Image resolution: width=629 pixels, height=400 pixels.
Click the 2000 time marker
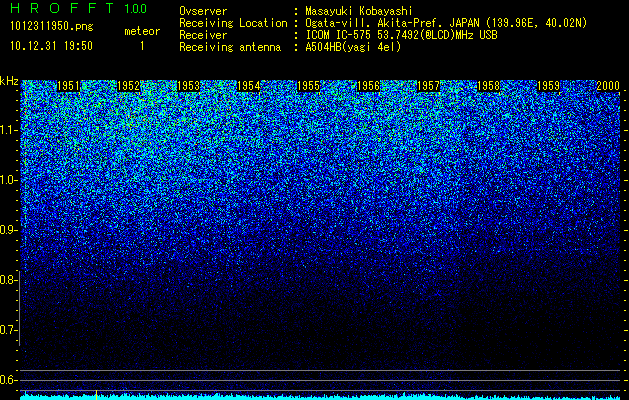pyautogui.click(x=608, y=86)
